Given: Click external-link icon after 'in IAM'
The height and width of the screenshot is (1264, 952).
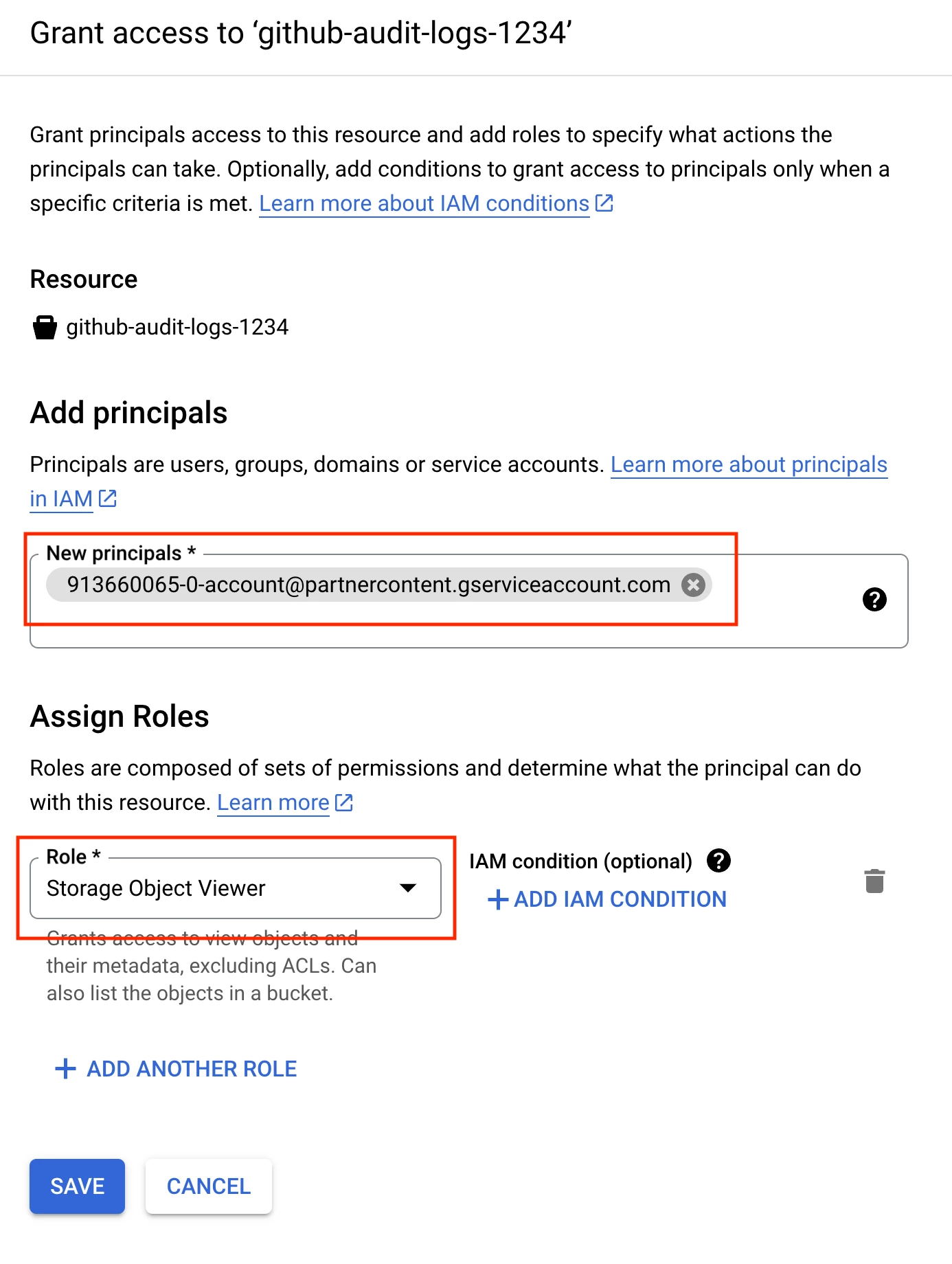Looking at the screenshot, I should point(108,499).
